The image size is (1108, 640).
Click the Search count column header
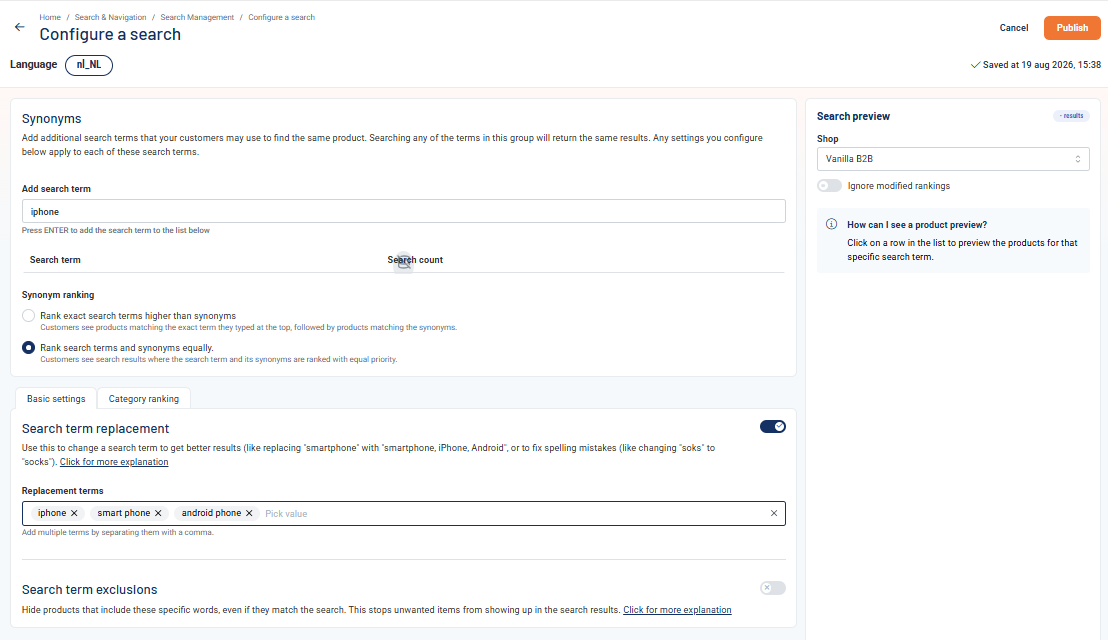[x=415, y=260]
